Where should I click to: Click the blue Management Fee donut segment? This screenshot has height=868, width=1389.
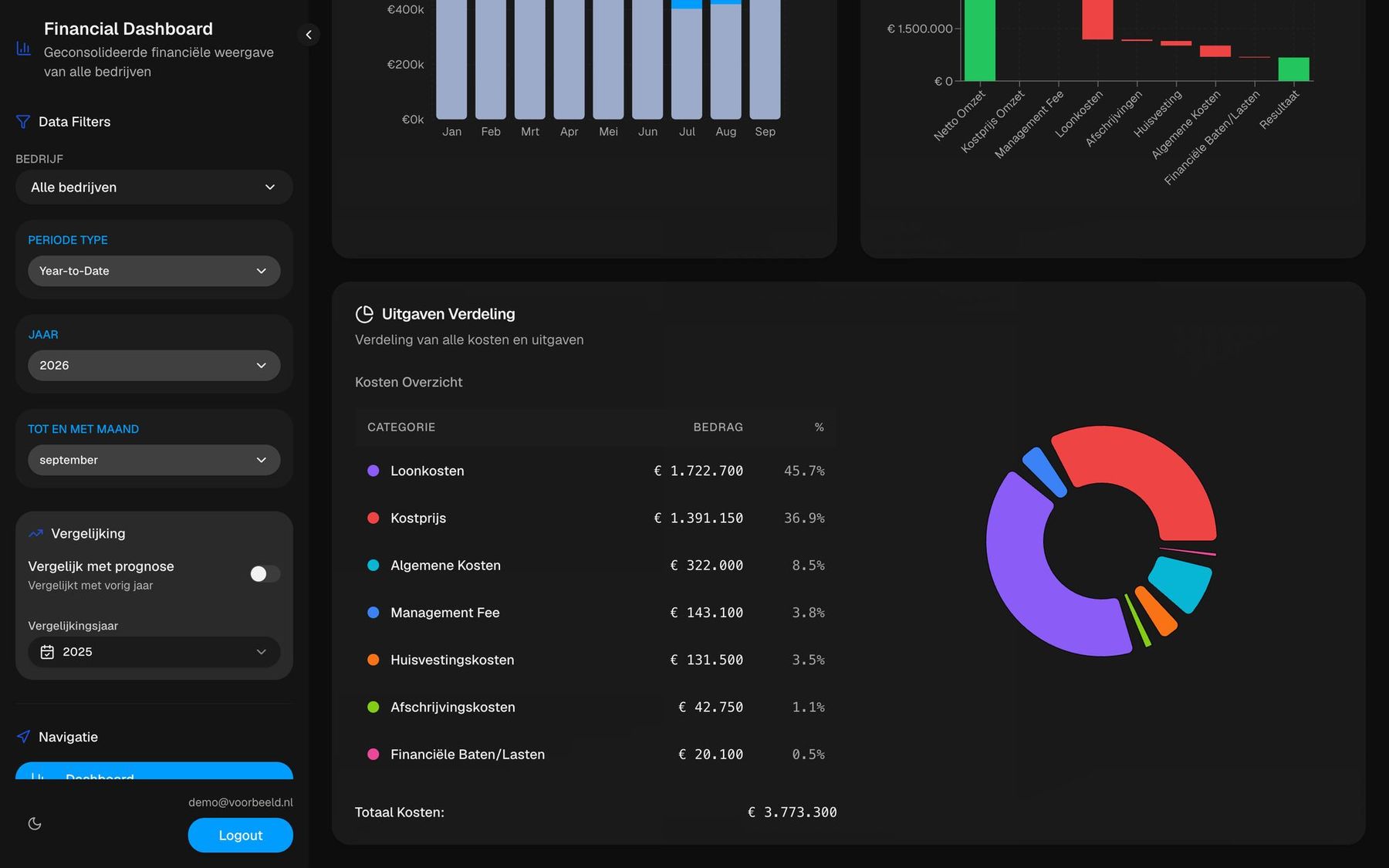click(1044, 471)
